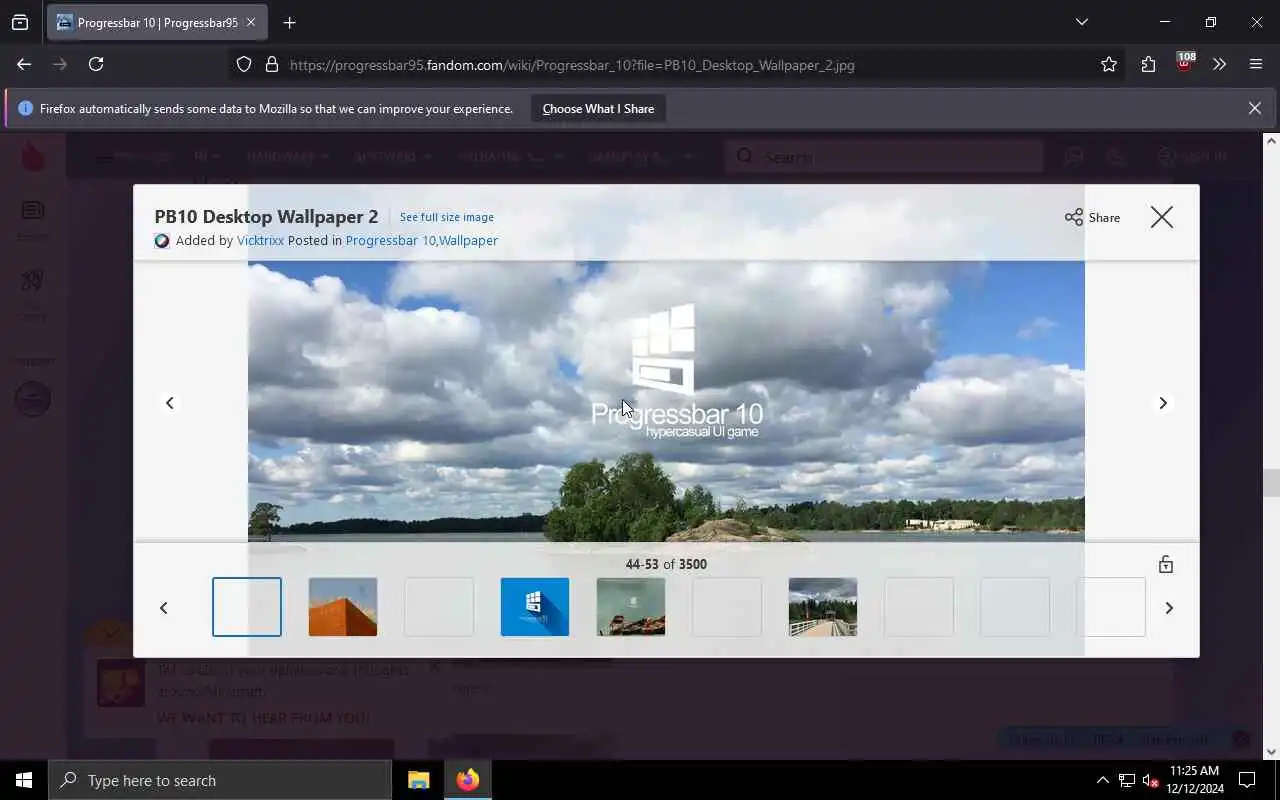Dismiss the Firefox data notification bar
The image size is (1280, 800).
coord(1254,108)
